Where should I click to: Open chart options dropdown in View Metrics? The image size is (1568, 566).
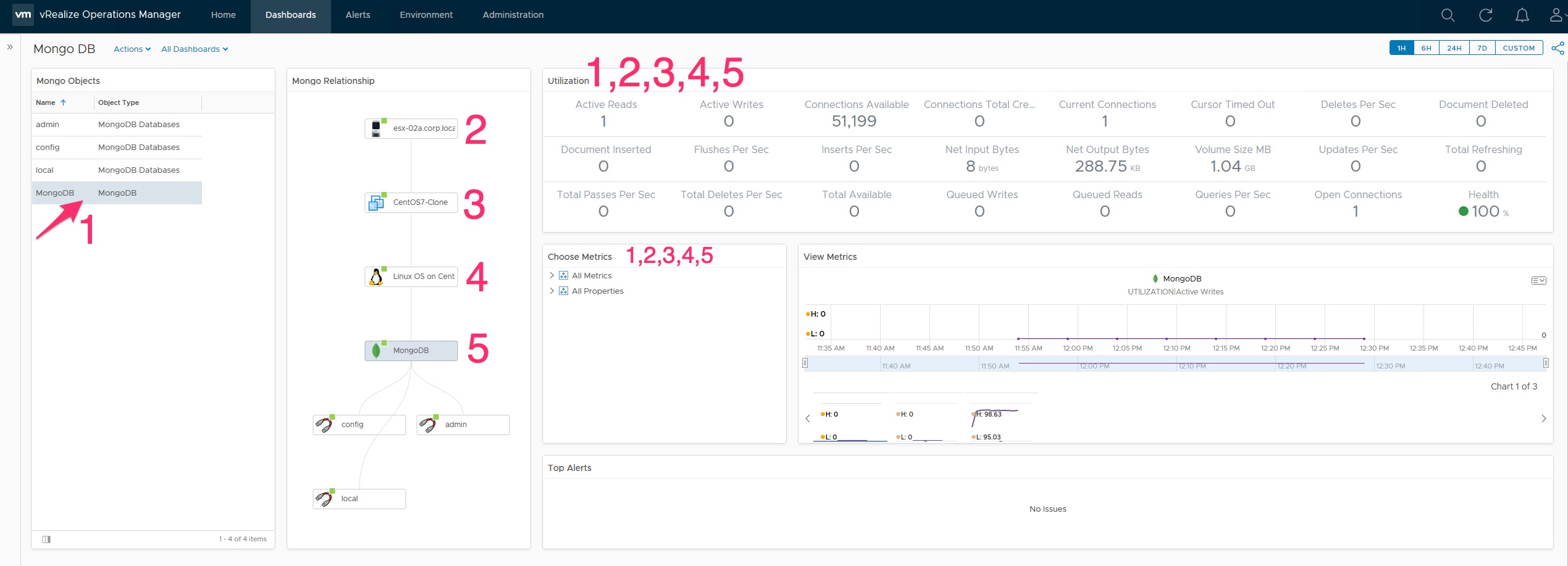pyautogui.click(x=1538, y=281)
